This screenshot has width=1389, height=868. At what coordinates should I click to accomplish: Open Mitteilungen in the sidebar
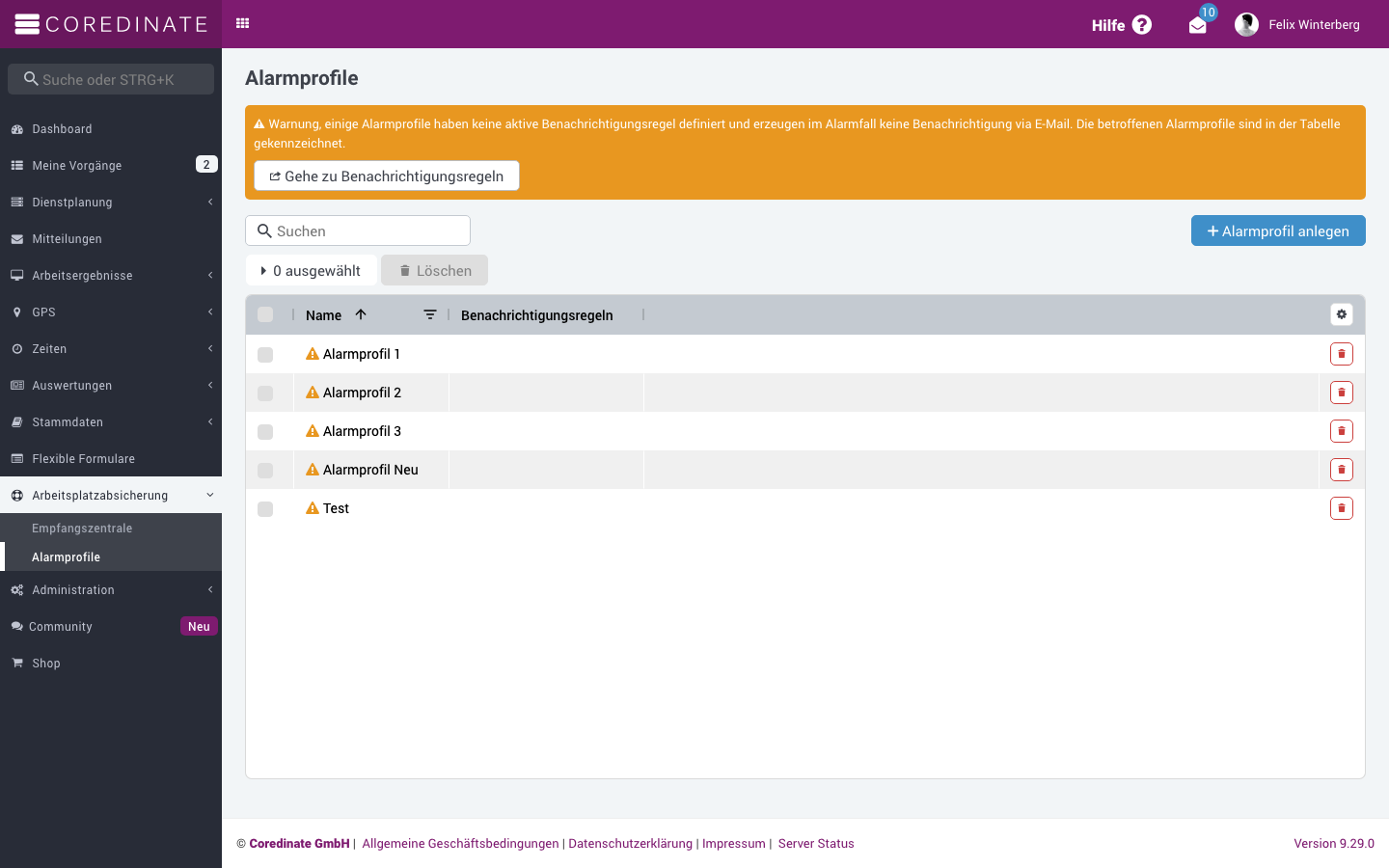(x=111, y=238)
